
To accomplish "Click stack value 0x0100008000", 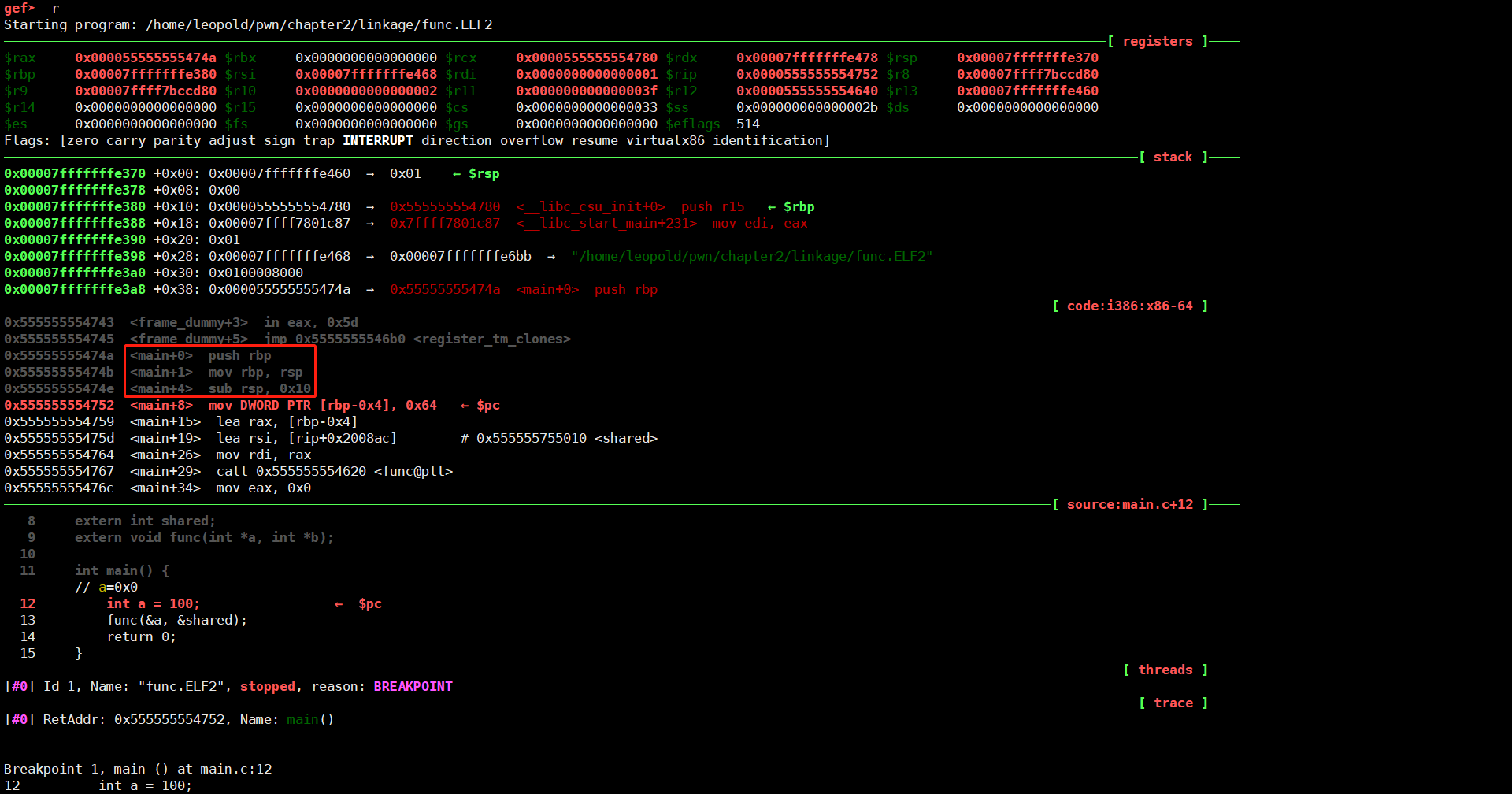I will 256,273.
